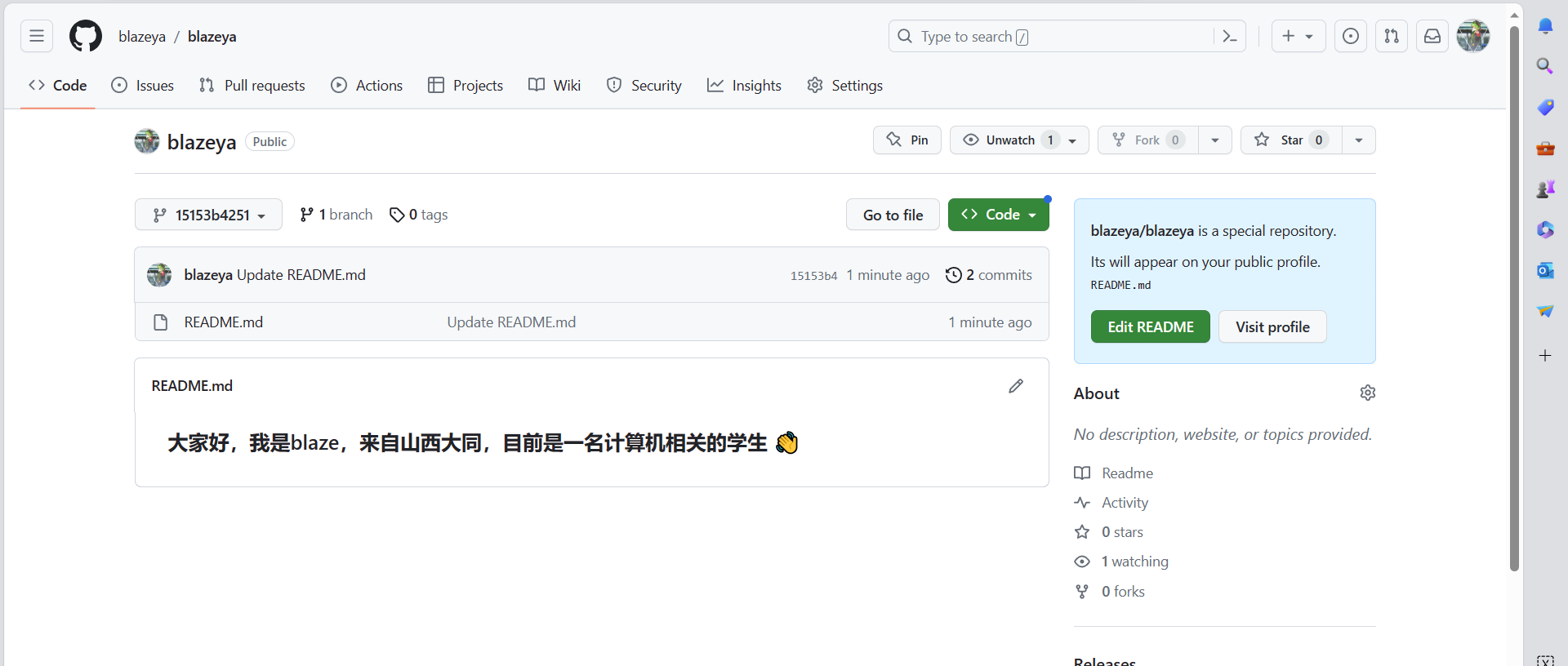Open the repository Settings tab
1568x666 pixels.
point(845,86)
